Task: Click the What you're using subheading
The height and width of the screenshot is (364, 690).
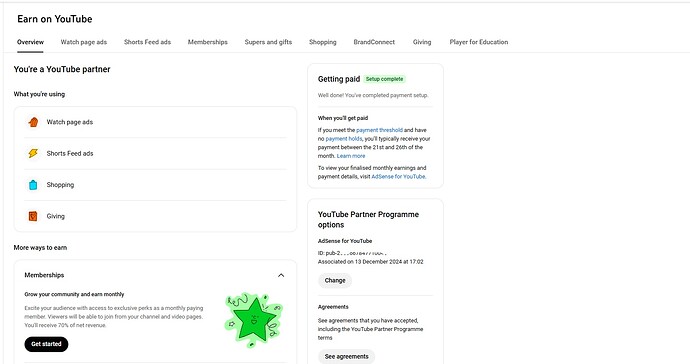Action: 39,94
